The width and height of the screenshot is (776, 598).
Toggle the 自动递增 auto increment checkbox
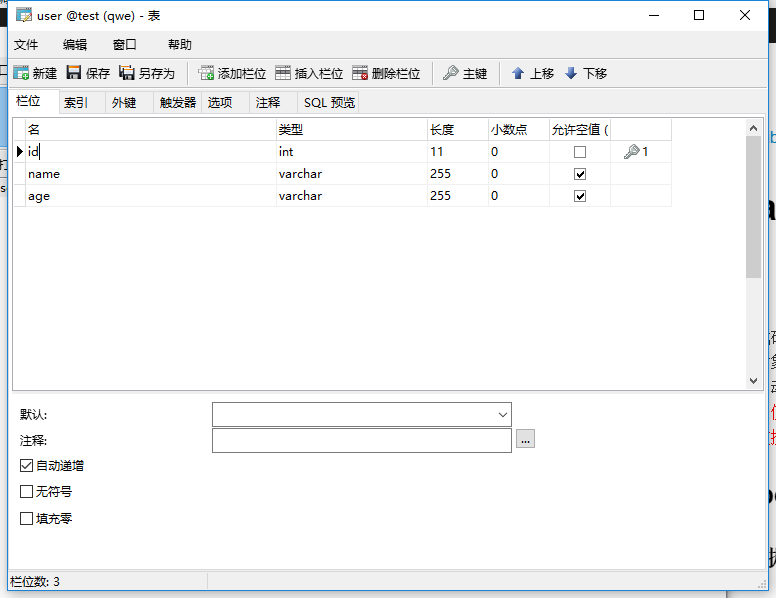click(27, 466)
